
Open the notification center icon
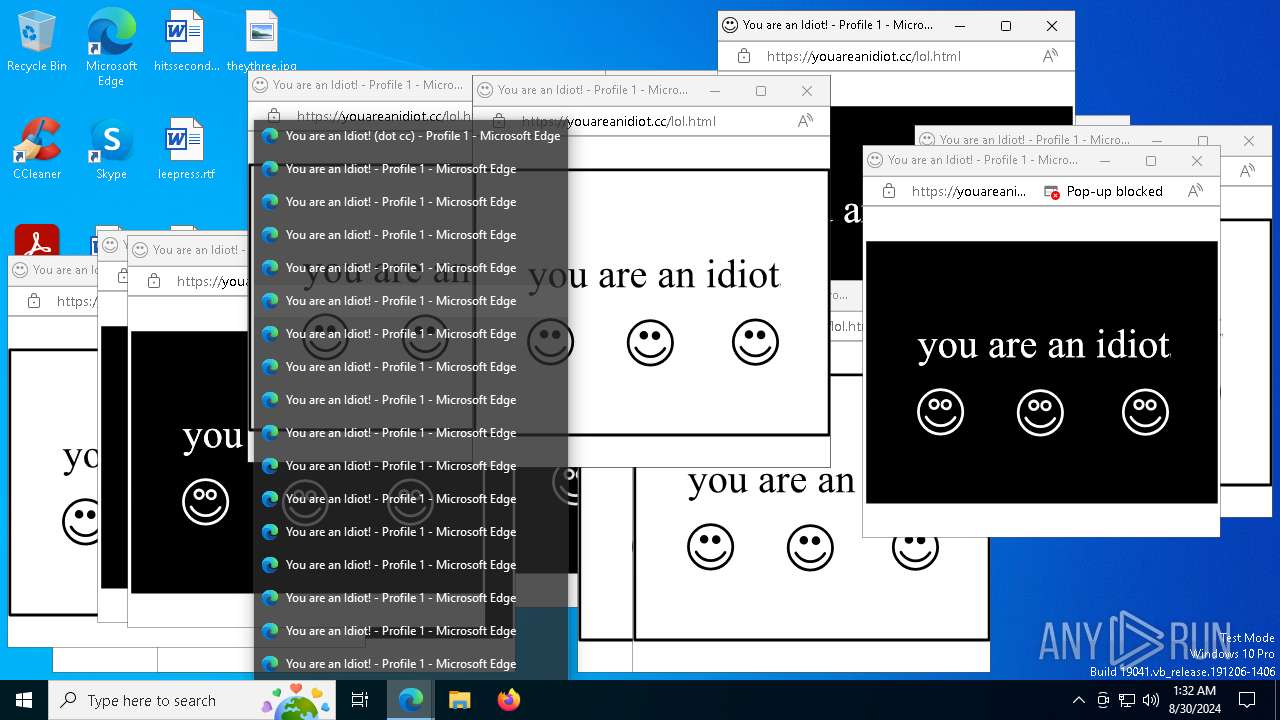point(1247,700)
